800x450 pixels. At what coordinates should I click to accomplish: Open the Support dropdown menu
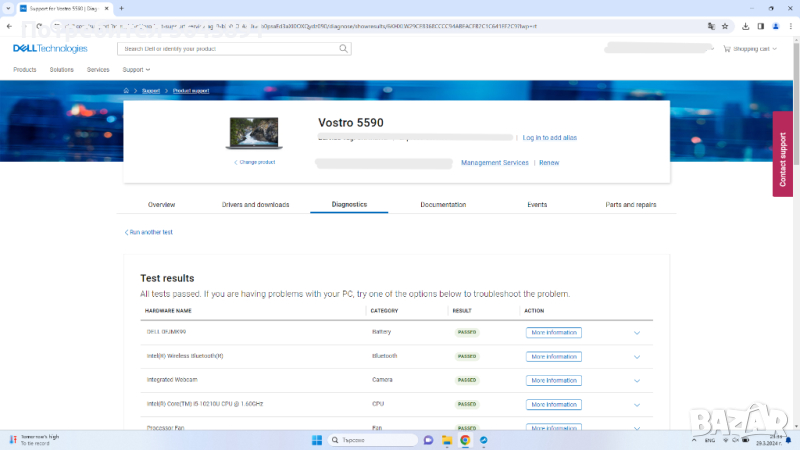[x=136, y=70]
